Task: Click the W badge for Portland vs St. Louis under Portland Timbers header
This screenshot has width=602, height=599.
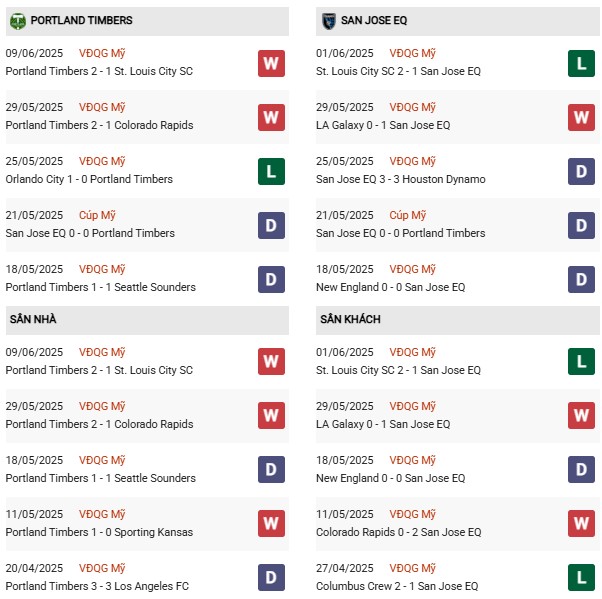Action: point(271,63)
